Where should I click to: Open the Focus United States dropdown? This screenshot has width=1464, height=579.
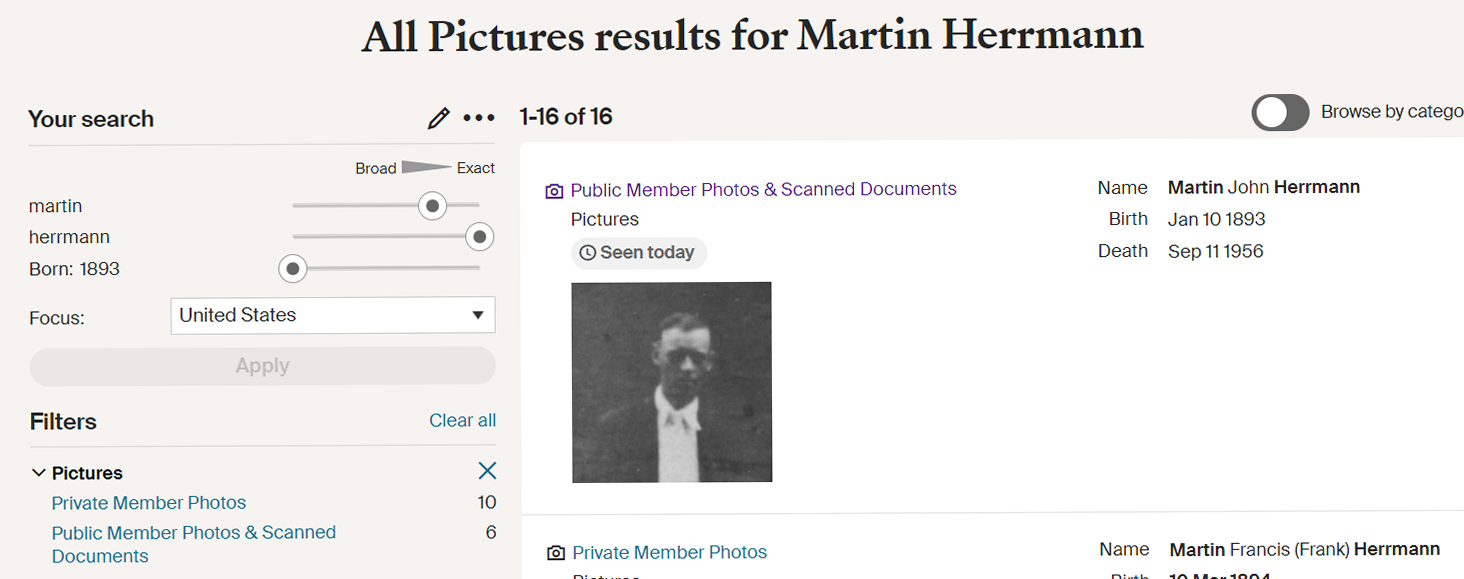tap(333, 315)
